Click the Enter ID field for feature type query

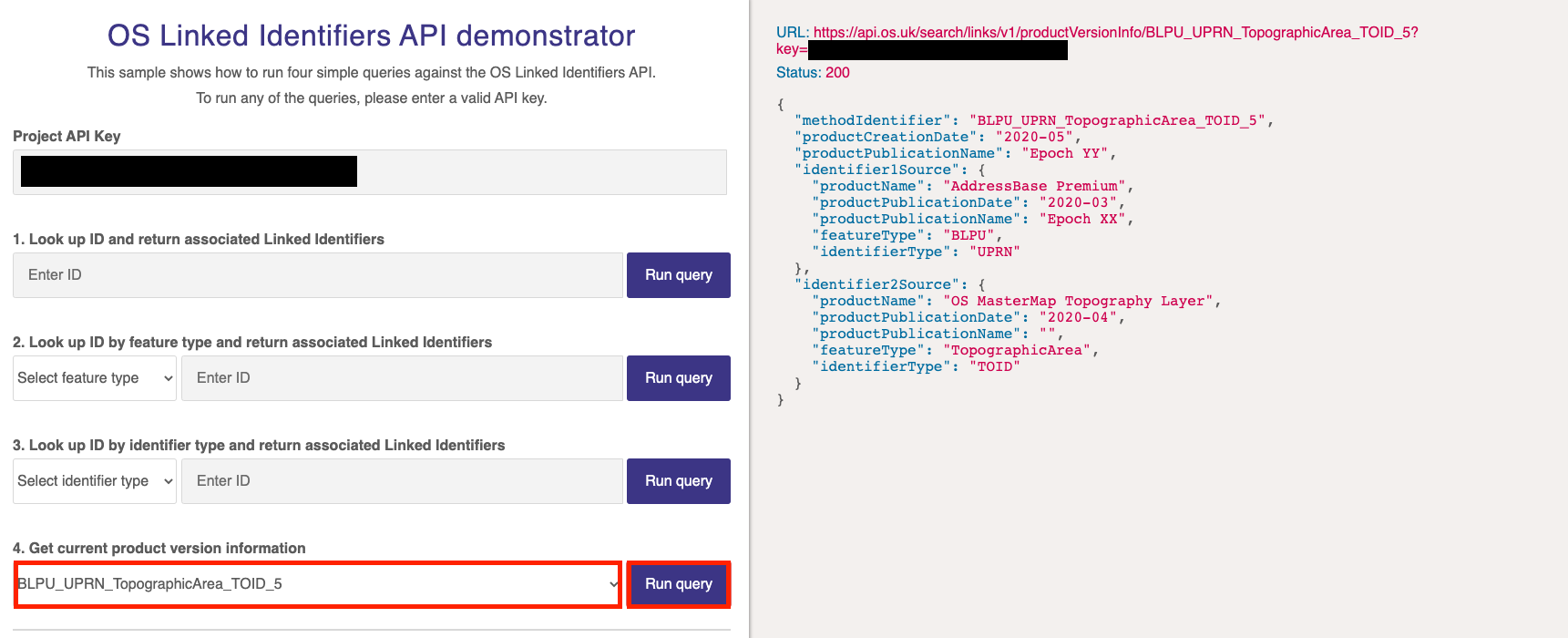pyautogui.click(x=402, y=378)
